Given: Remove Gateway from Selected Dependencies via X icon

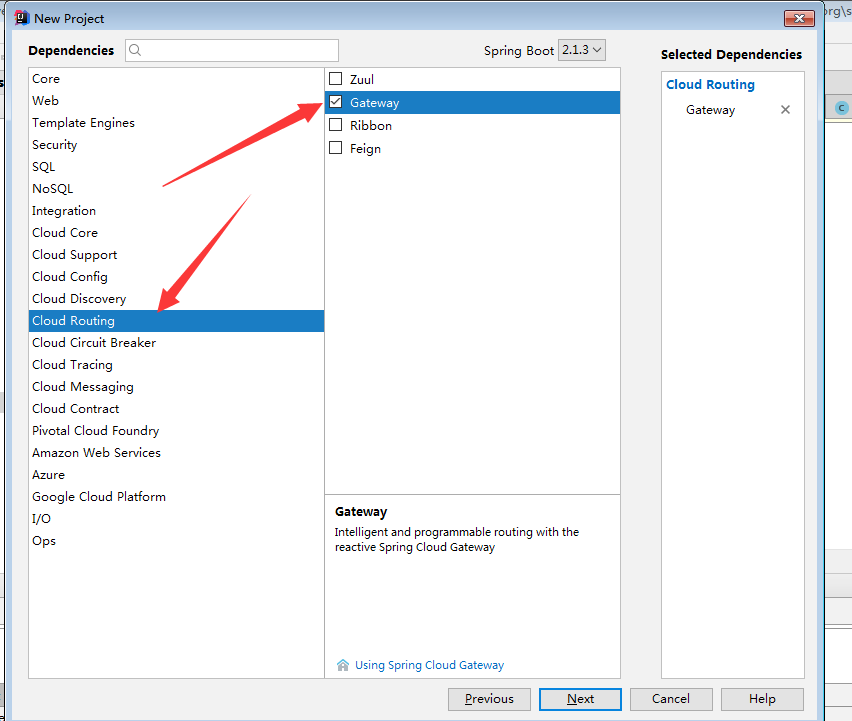Looking at the screenshot, I should tap(785, 110).
